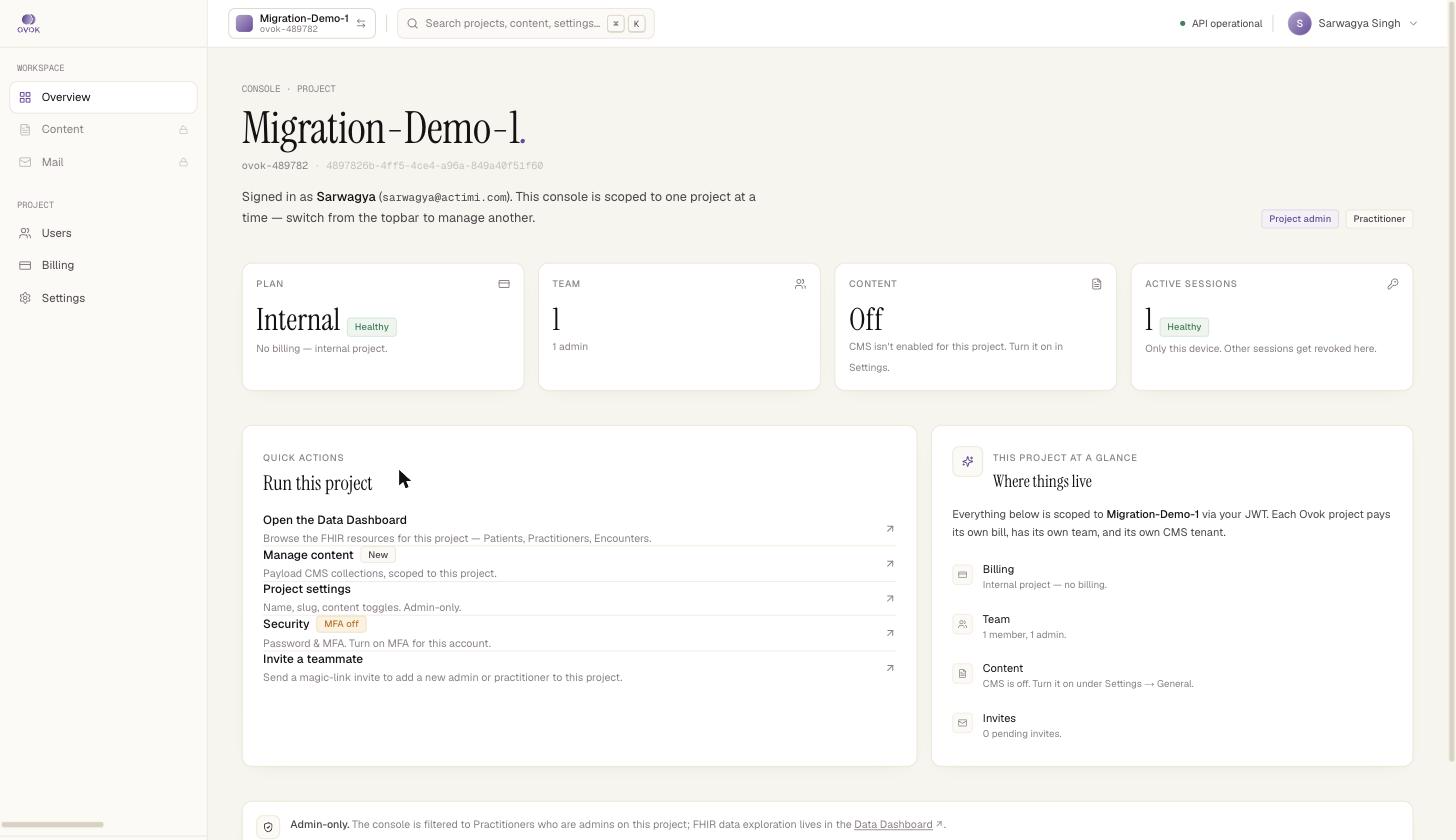This screenshot has width=1456, height=840.
Task: Click the sidebar horizontal scrollbar
Action: (52, 825)
